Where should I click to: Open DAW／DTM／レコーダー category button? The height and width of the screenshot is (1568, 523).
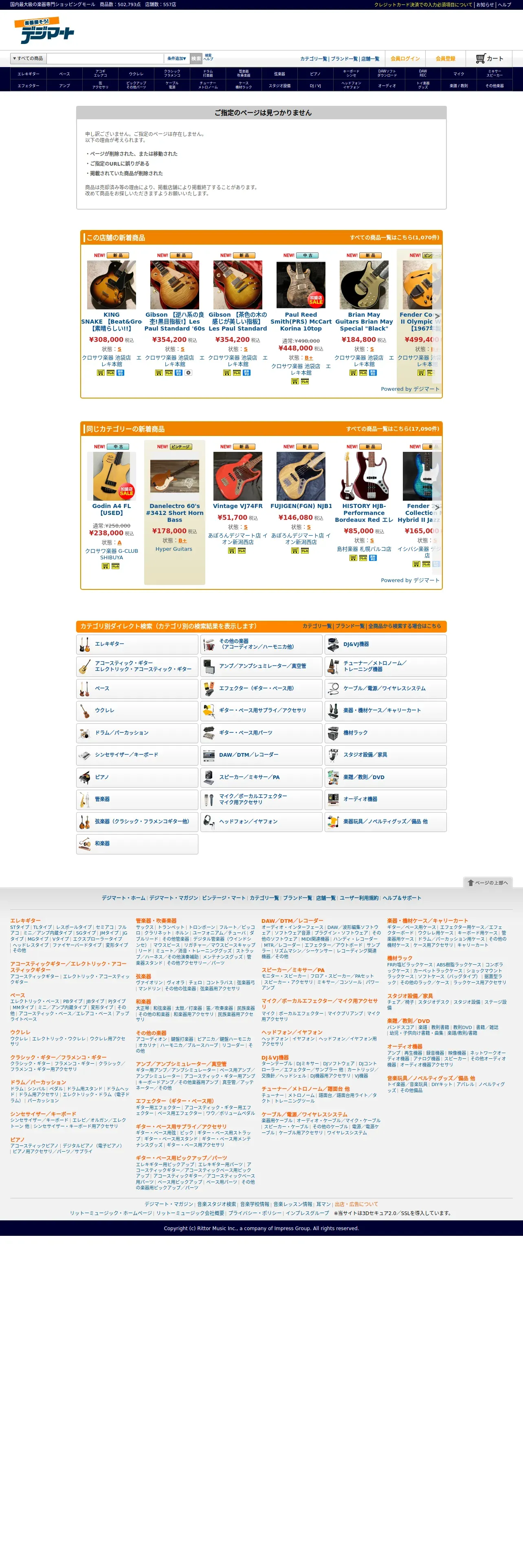(261, 755)
